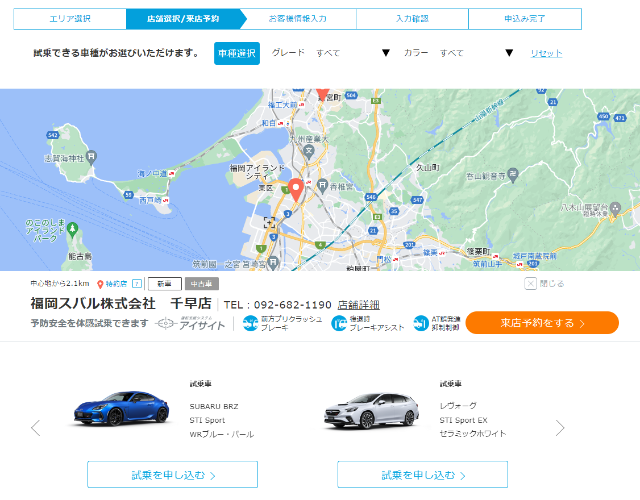
Task: Click the 篠栗 station marker on map
Action: (x=442, y=253)
